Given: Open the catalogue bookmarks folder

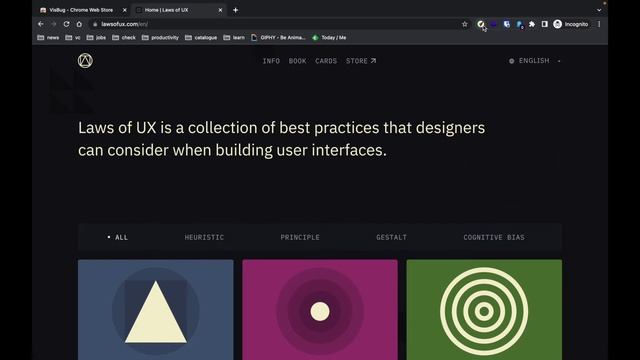Looking at the screenshot, I should (x=201, y=38).
